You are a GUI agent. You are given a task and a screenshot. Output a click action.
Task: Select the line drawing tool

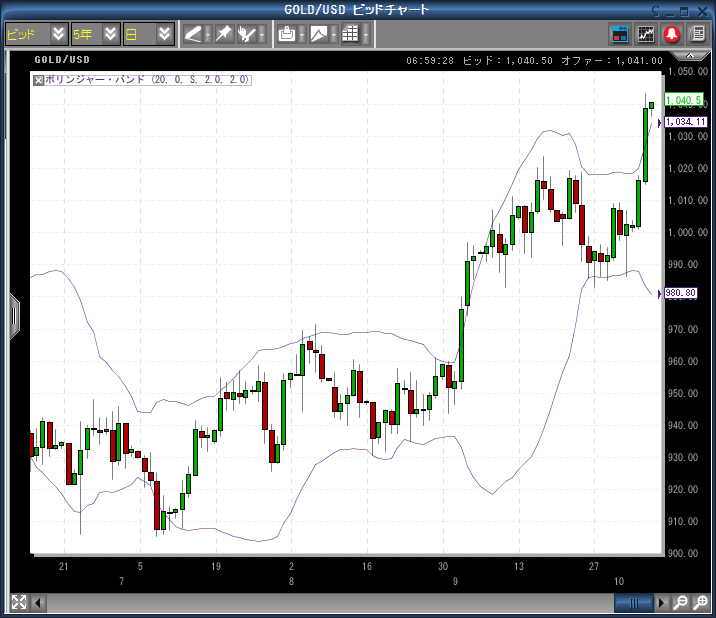coord(193,34)
